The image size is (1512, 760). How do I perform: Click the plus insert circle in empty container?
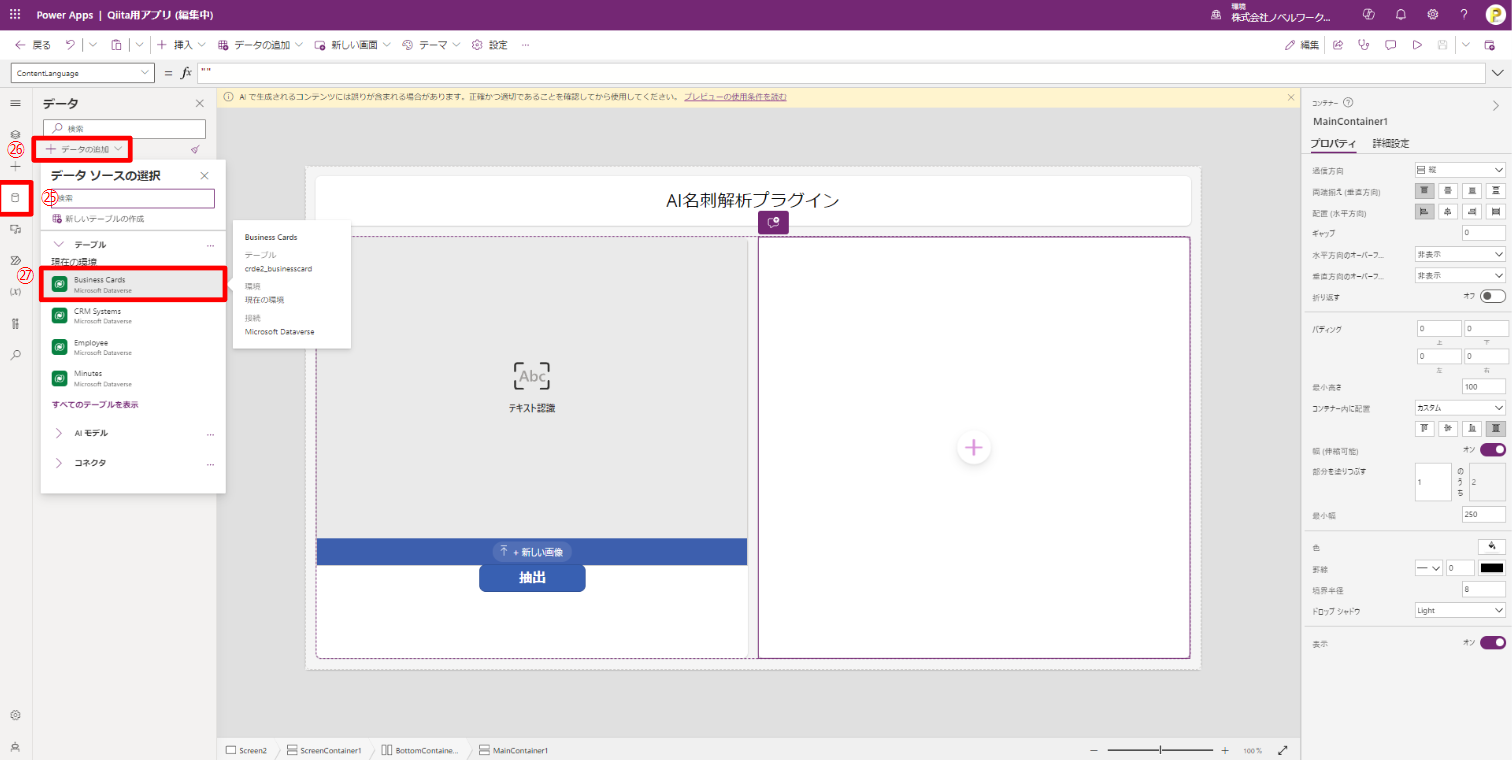974,448
